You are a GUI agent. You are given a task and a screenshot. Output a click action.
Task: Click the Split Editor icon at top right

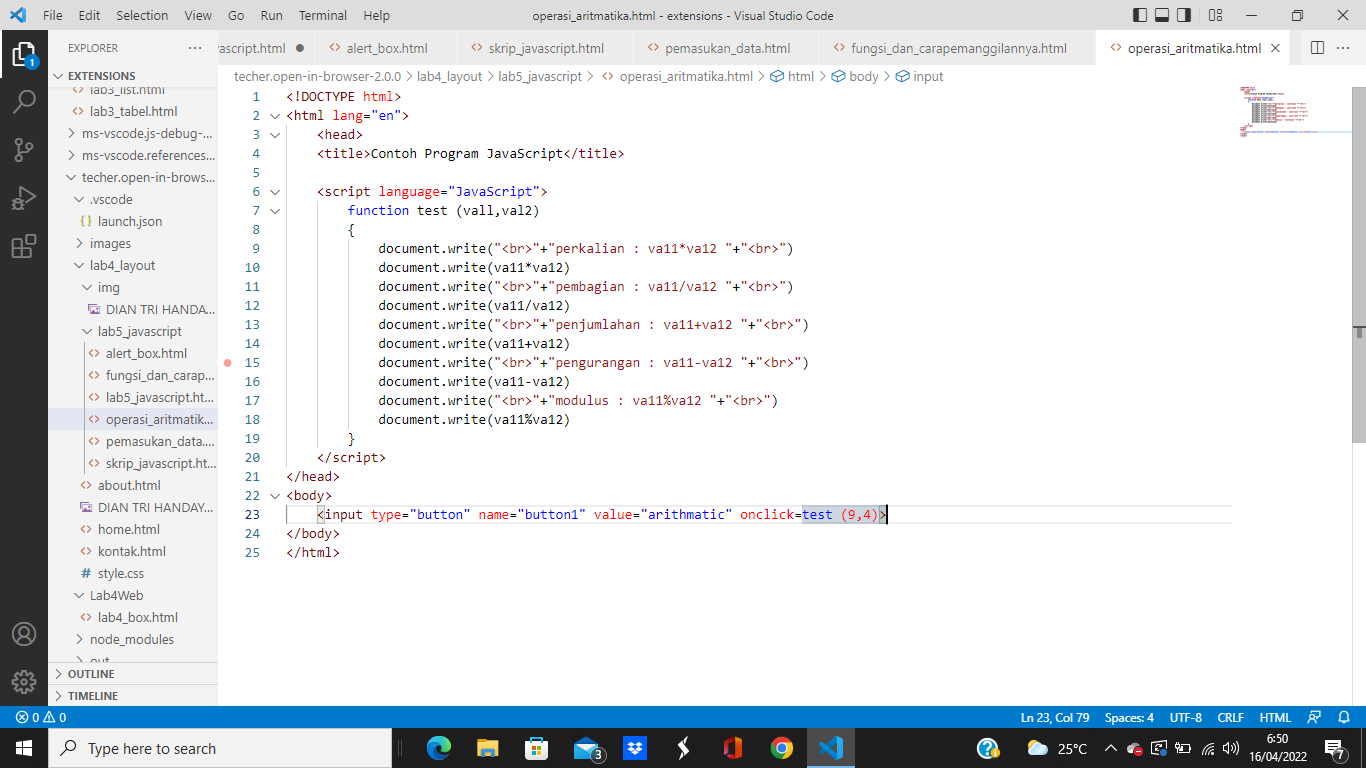tap(1317, 47)
